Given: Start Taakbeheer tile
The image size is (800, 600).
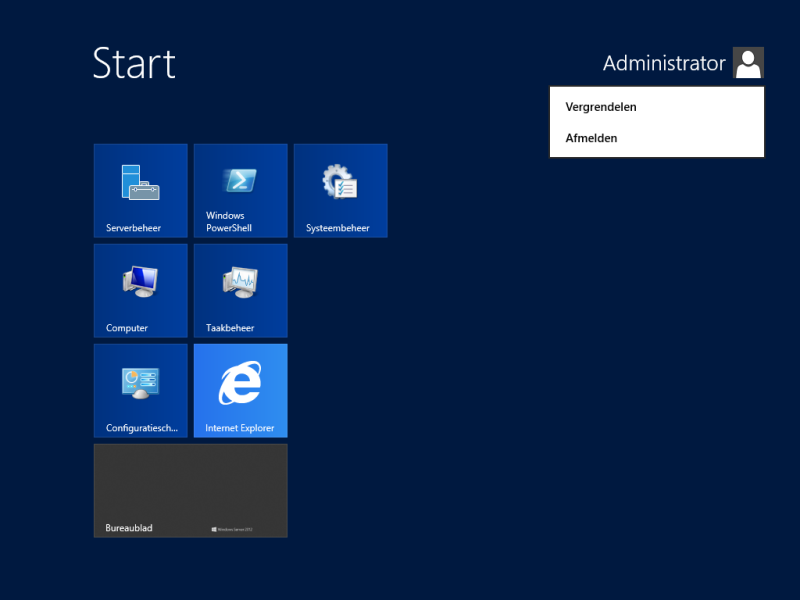Looking at the screenshot, I should (x=240, y=290).
